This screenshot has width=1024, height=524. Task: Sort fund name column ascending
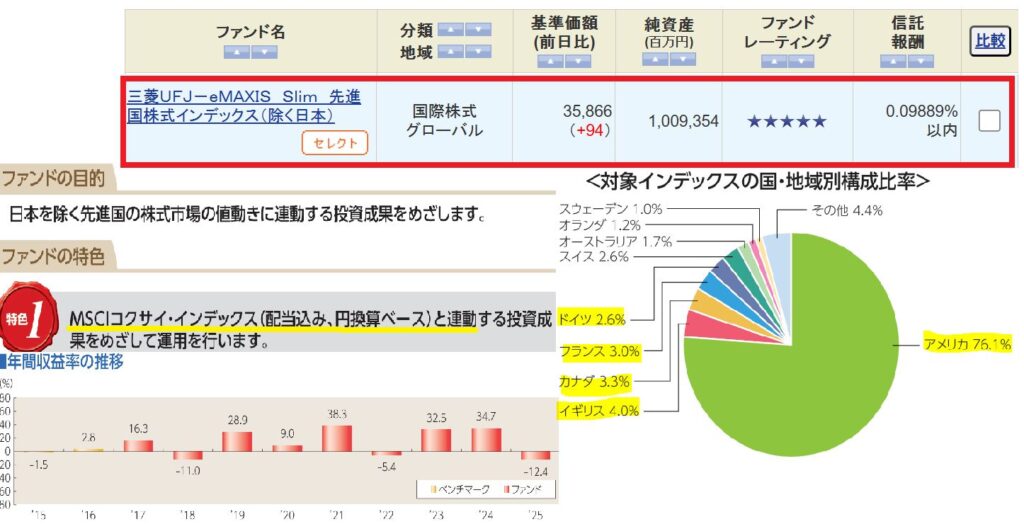point(237,52)
